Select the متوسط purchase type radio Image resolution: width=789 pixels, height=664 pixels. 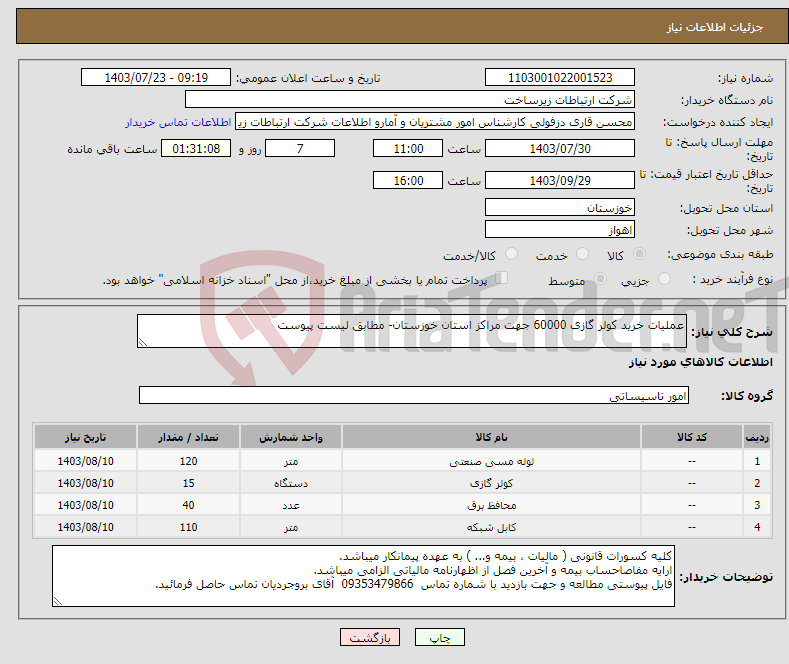pos(600,279)
